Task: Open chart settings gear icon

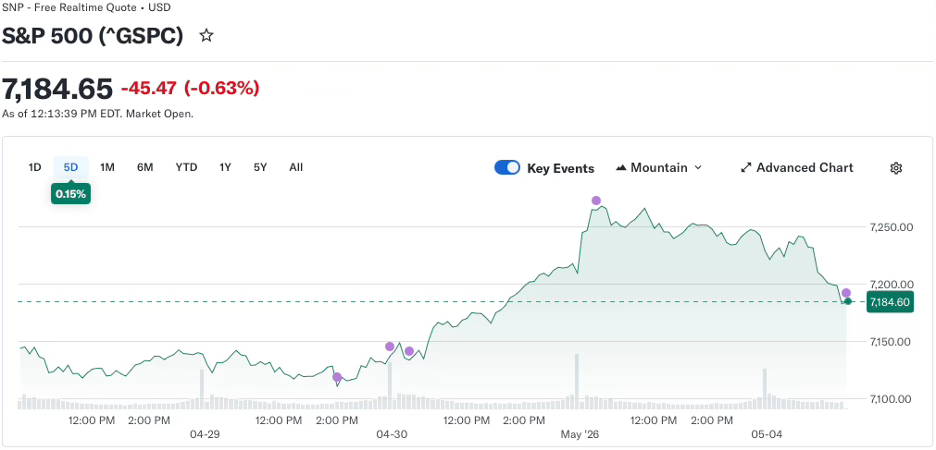Action: click(895, 168)
